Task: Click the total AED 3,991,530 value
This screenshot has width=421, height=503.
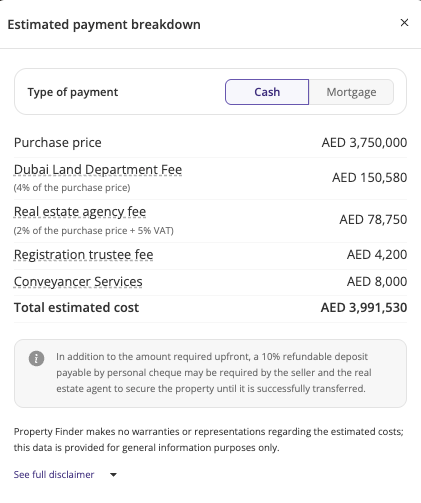Action: 364,308
